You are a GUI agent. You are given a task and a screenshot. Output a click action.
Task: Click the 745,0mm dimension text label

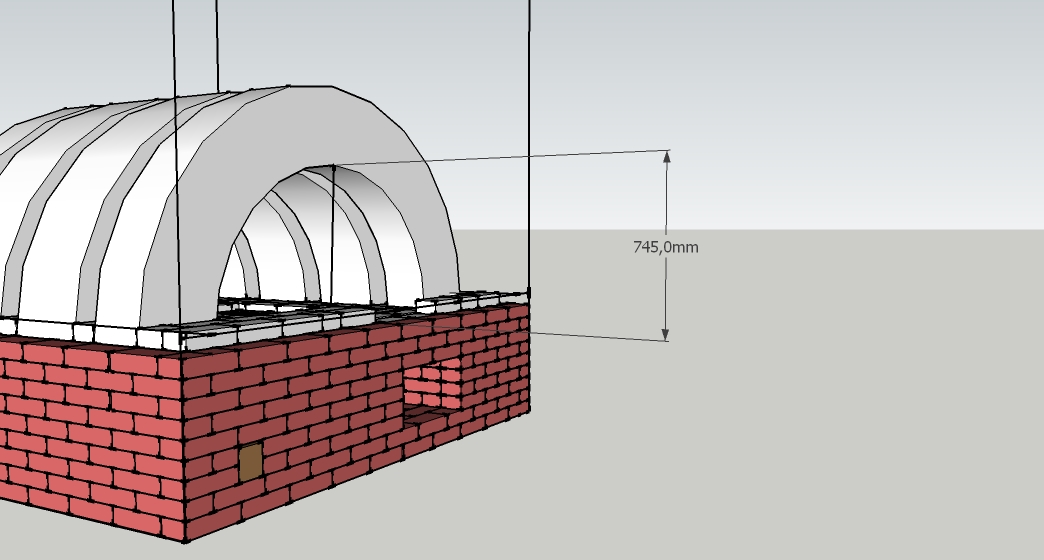(665, 246)
